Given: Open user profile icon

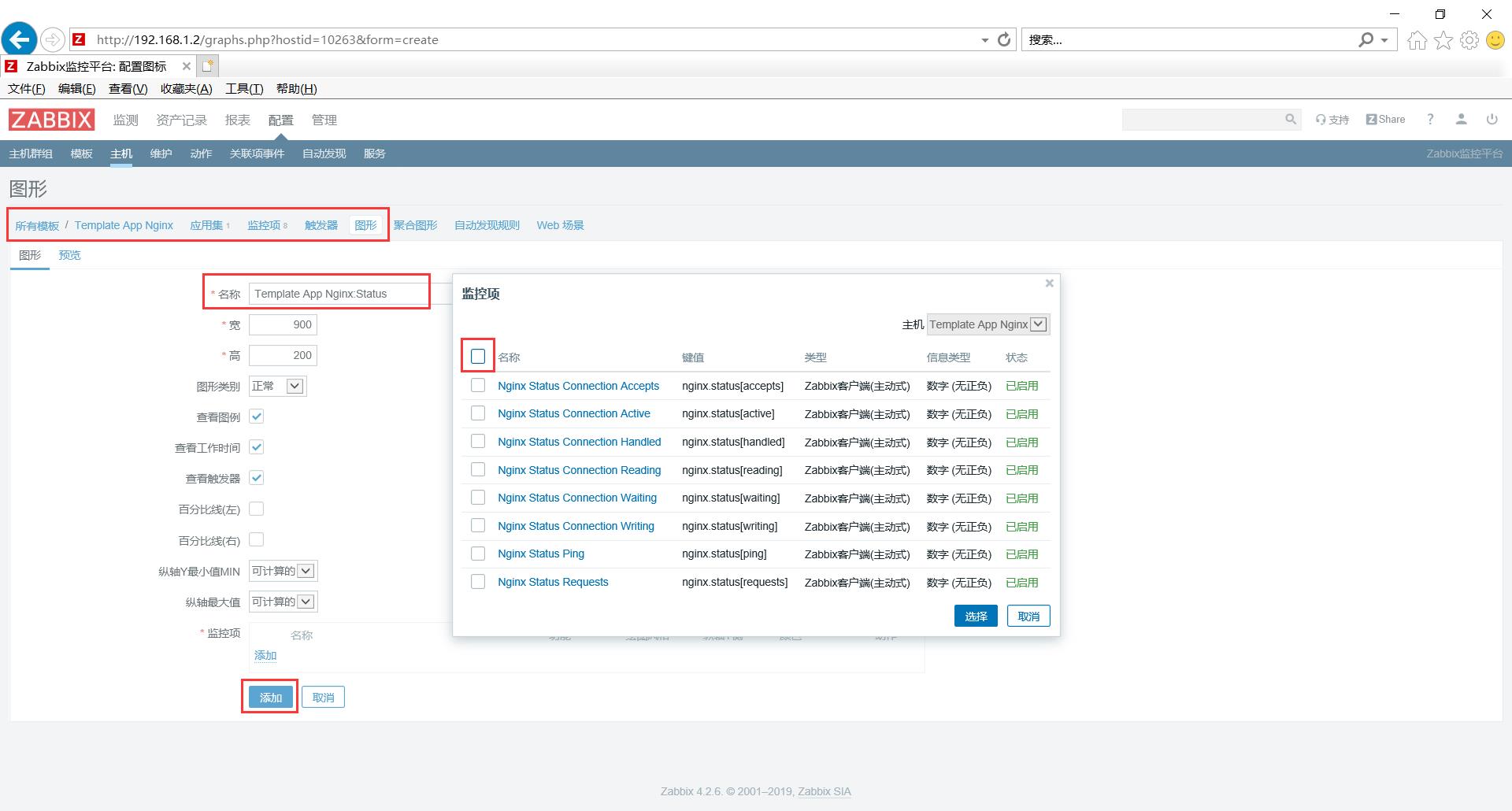Looking at the screenshot, I should pos(1461,120).
